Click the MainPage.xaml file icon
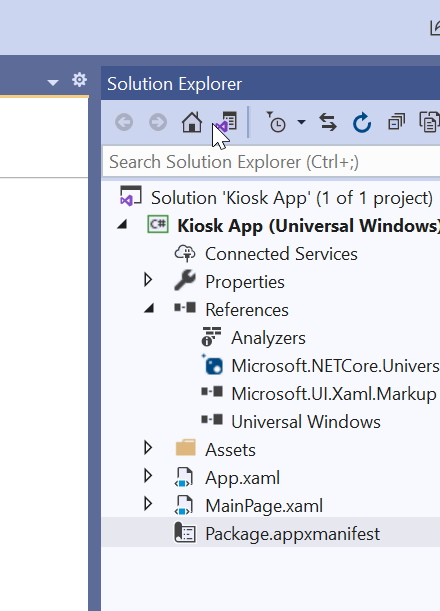The height and width of the screenshot is (611, 440). [x=184, y=505]
